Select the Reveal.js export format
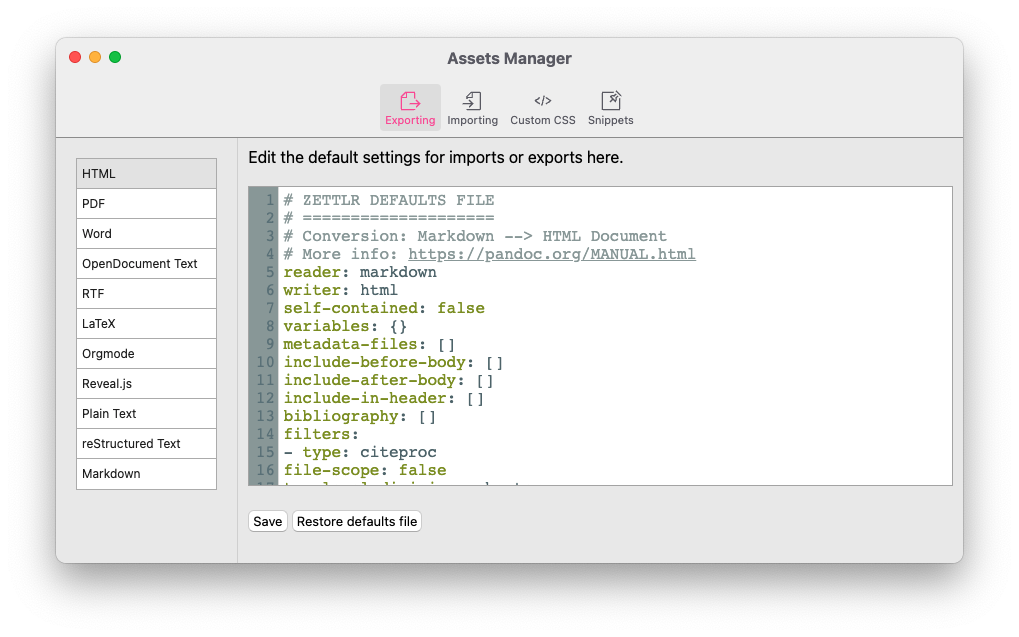 [x=146, y=383]
